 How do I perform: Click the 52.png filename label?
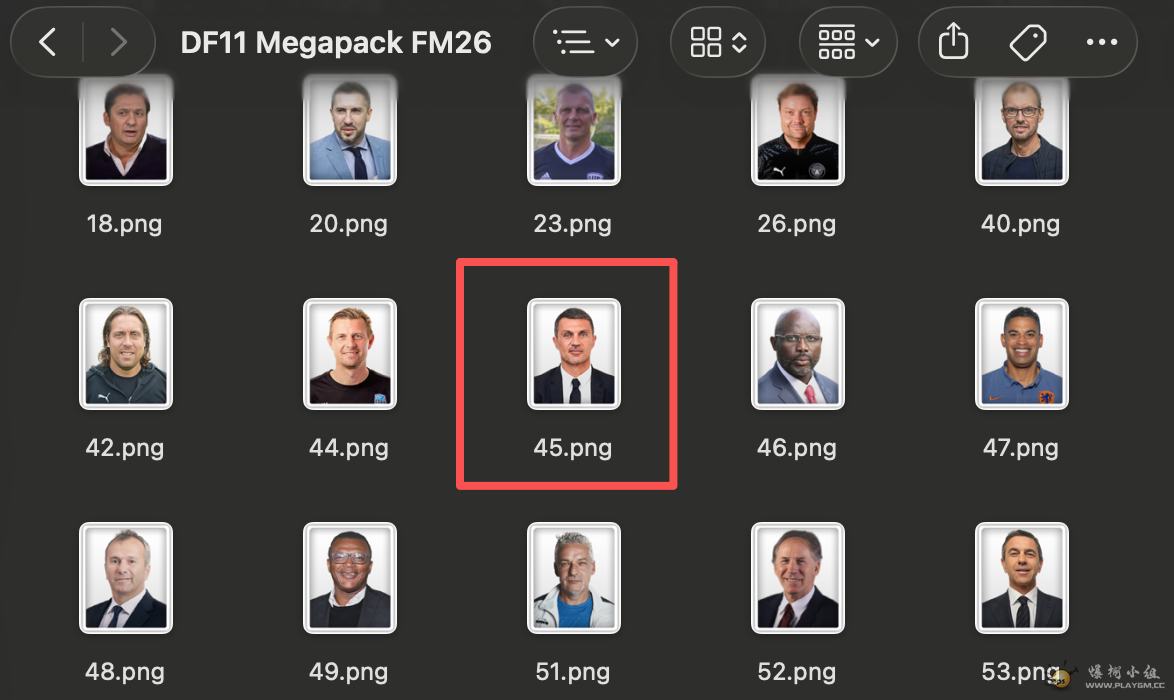point(797,671)
